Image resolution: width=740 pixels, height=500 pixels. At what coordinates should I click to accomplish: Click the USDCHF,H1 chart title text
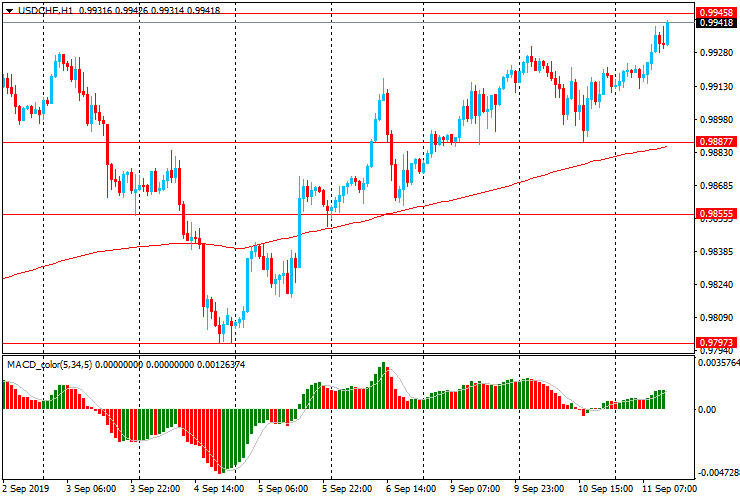point(45,10)
